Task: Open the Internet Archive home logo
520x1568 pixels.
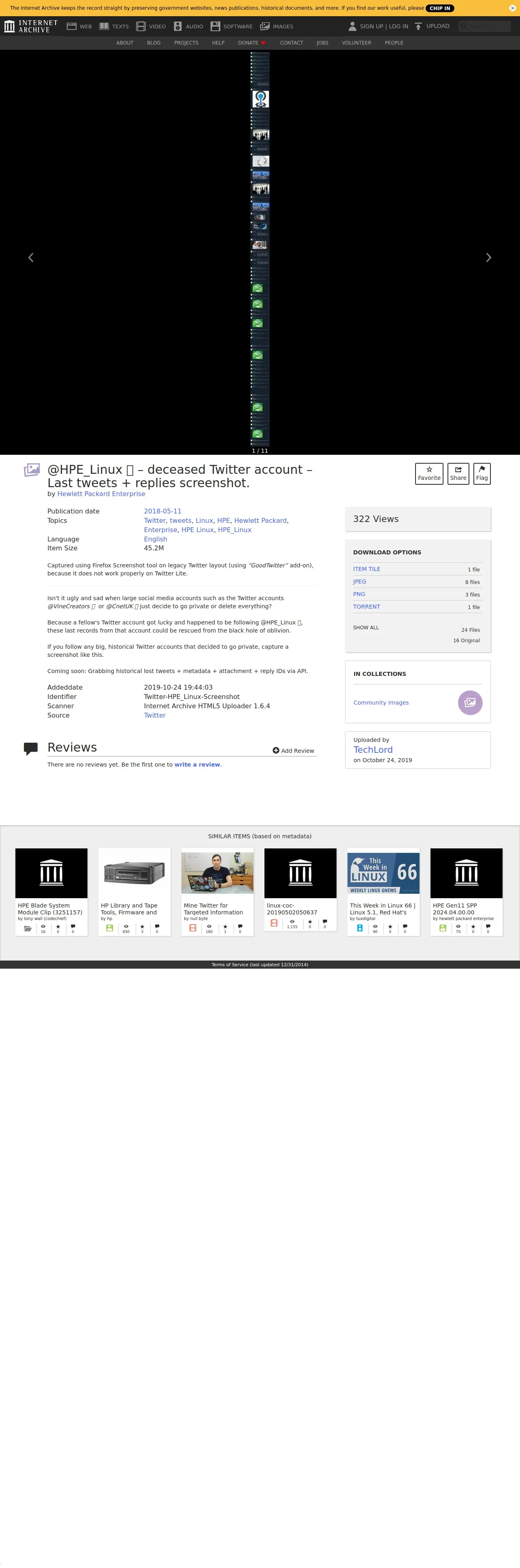Action: tap(30, 26)
